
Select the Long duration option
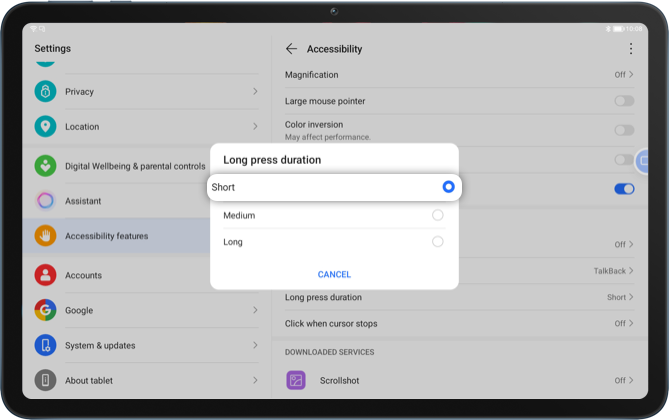437,242
